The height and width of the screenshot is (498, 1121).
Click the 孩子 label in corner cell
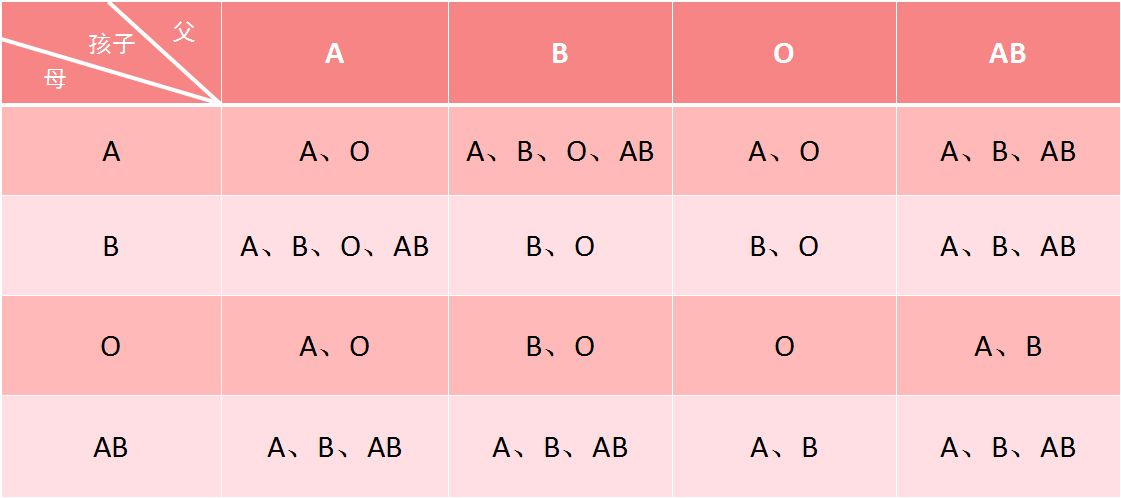pos(112,44)
